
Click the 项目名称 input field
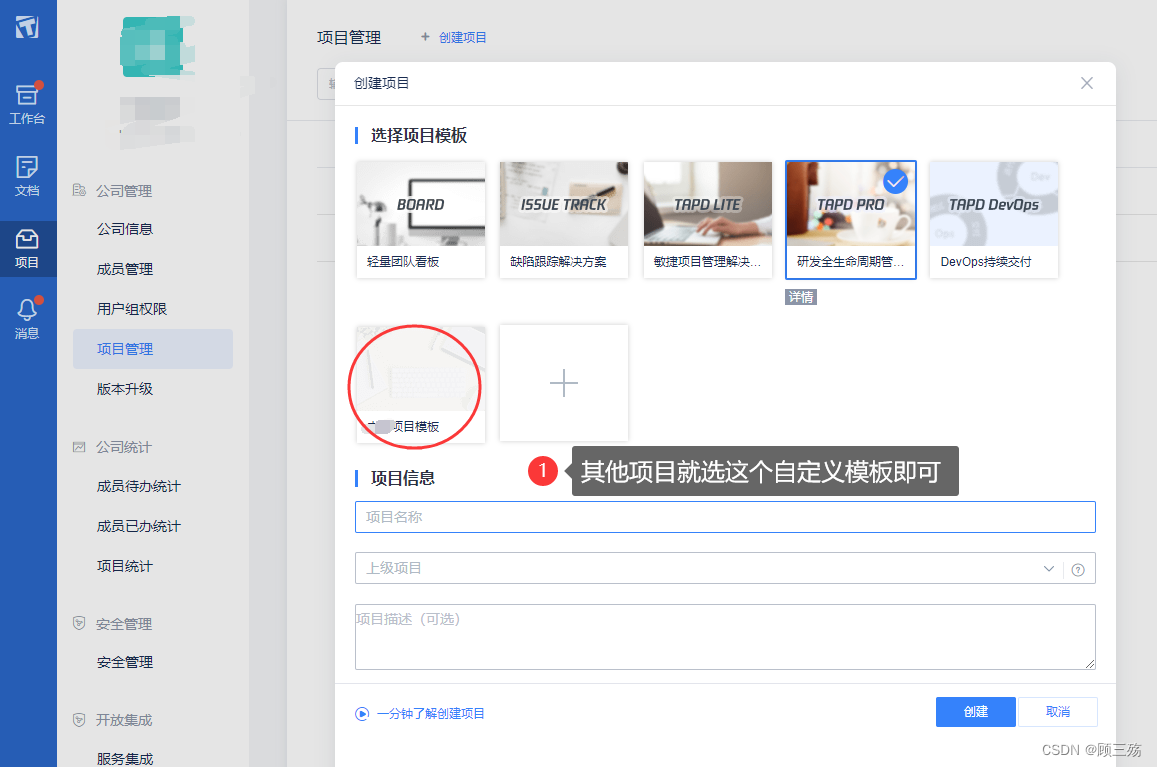pyautogui.click(x=725, y=517)
